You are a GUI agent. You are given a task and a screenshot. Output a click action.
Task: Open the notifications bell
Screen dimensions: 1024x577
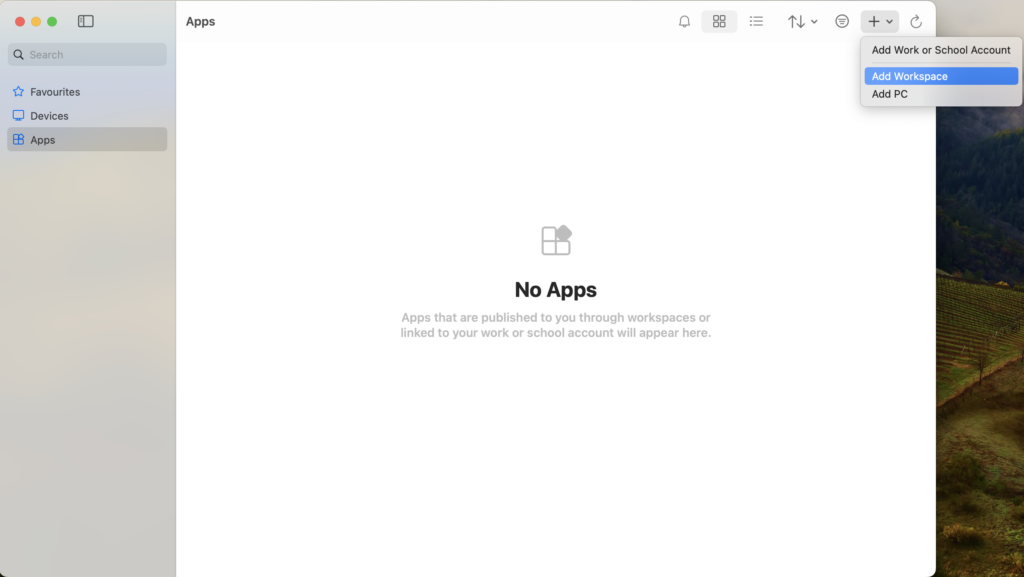pos(684,22)
